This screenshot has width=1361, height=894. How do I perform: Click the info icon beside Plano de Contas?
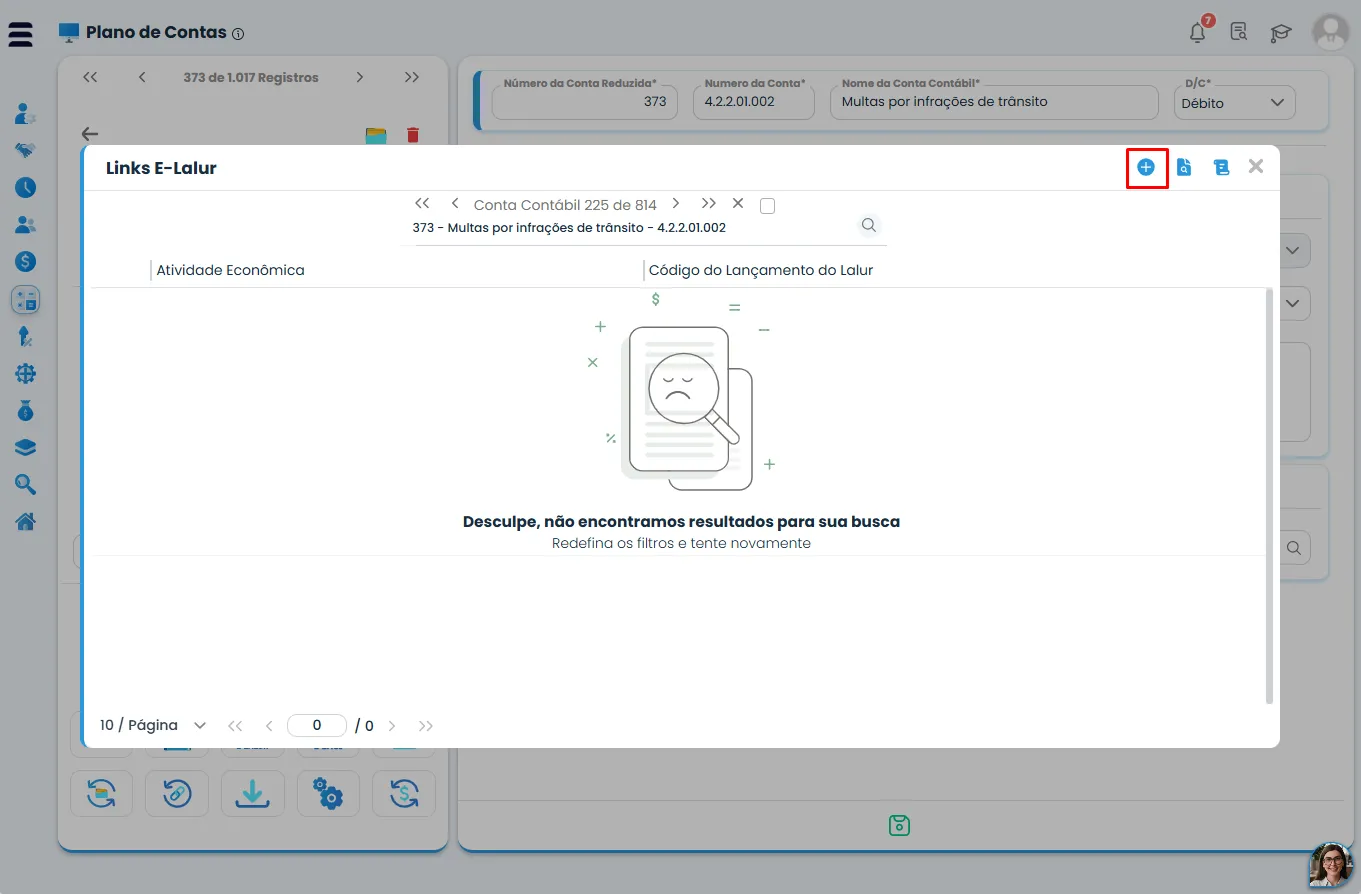pos(238,34)
